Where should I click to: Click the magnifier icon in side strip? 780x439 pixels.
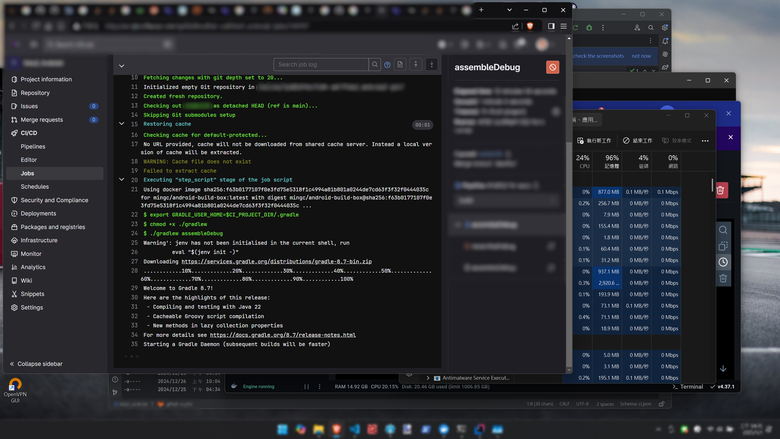723,230
